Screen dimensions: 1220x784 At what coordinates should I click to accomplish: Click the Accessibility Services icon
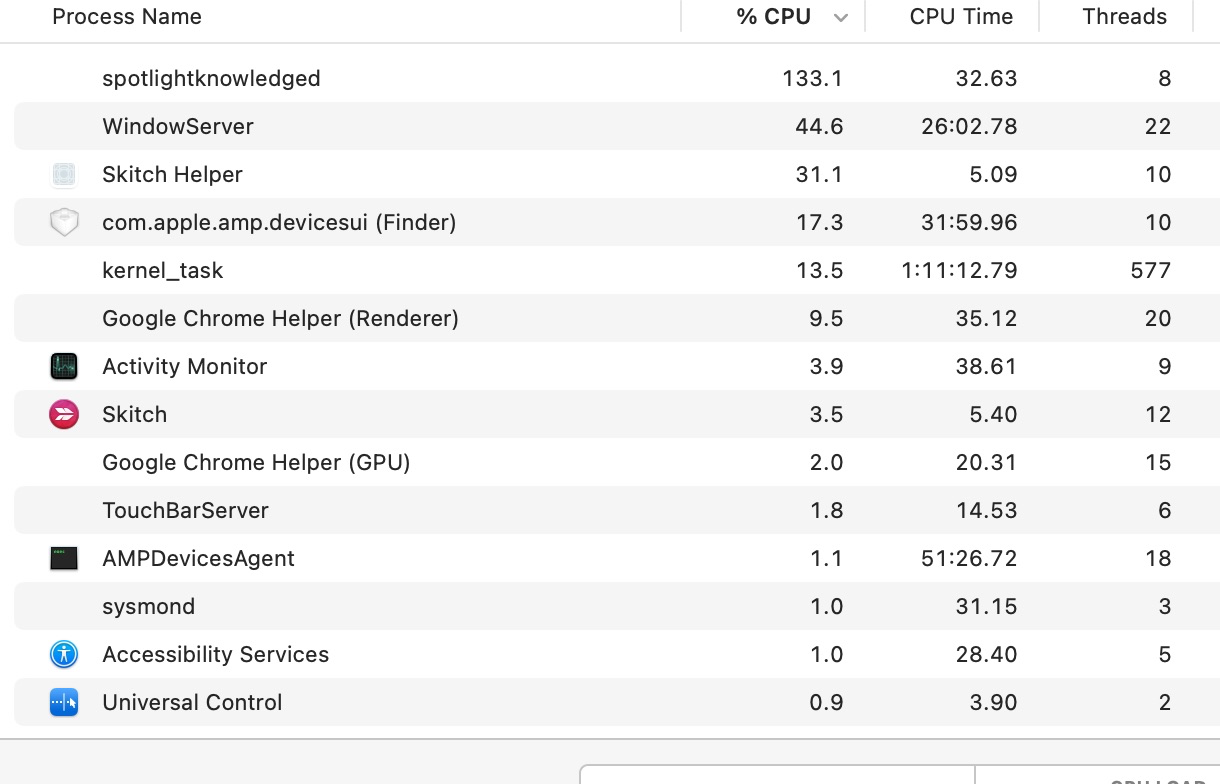(64, 654)
